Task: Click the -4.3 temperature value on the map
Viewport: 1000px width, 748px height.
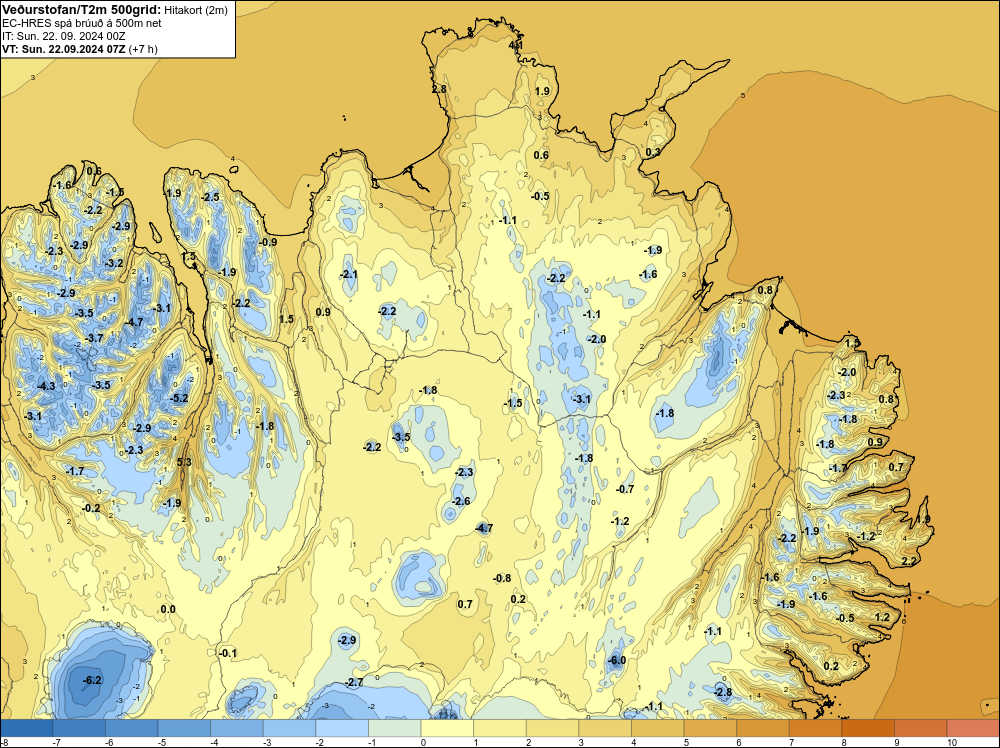Action: point(46,386)
